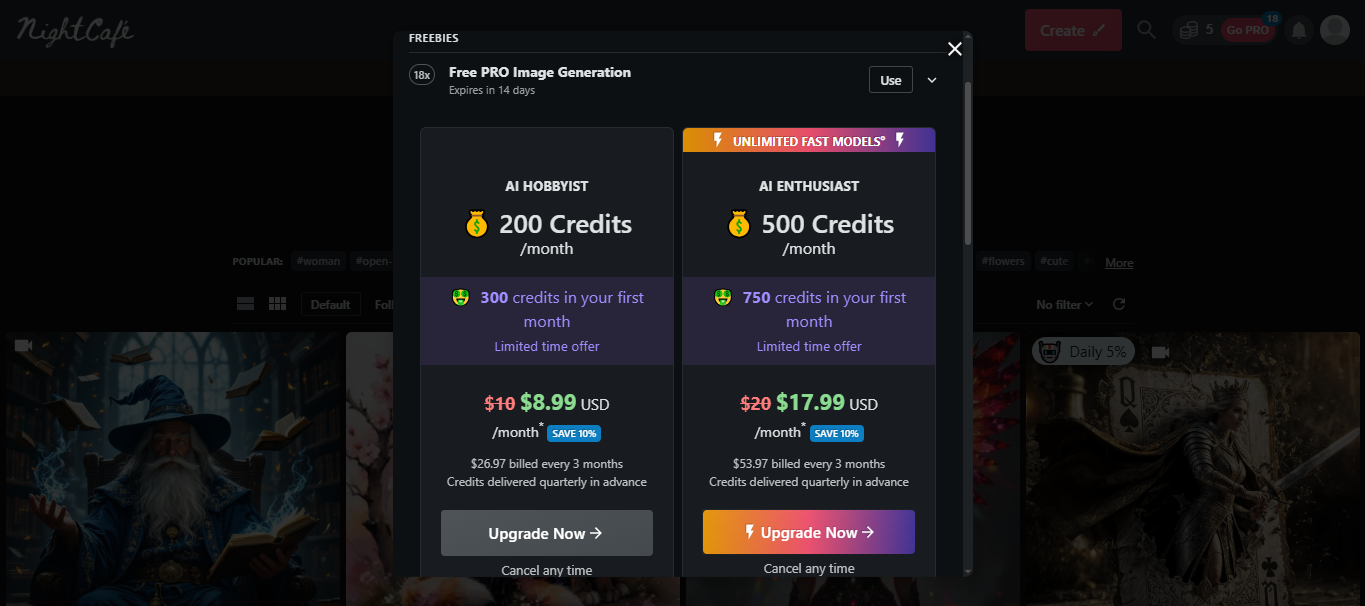Refresh the feed with the reload icon
The width and height of the screenshot is (1365, 606).
pyautogui.click(x=1119, y=304)
